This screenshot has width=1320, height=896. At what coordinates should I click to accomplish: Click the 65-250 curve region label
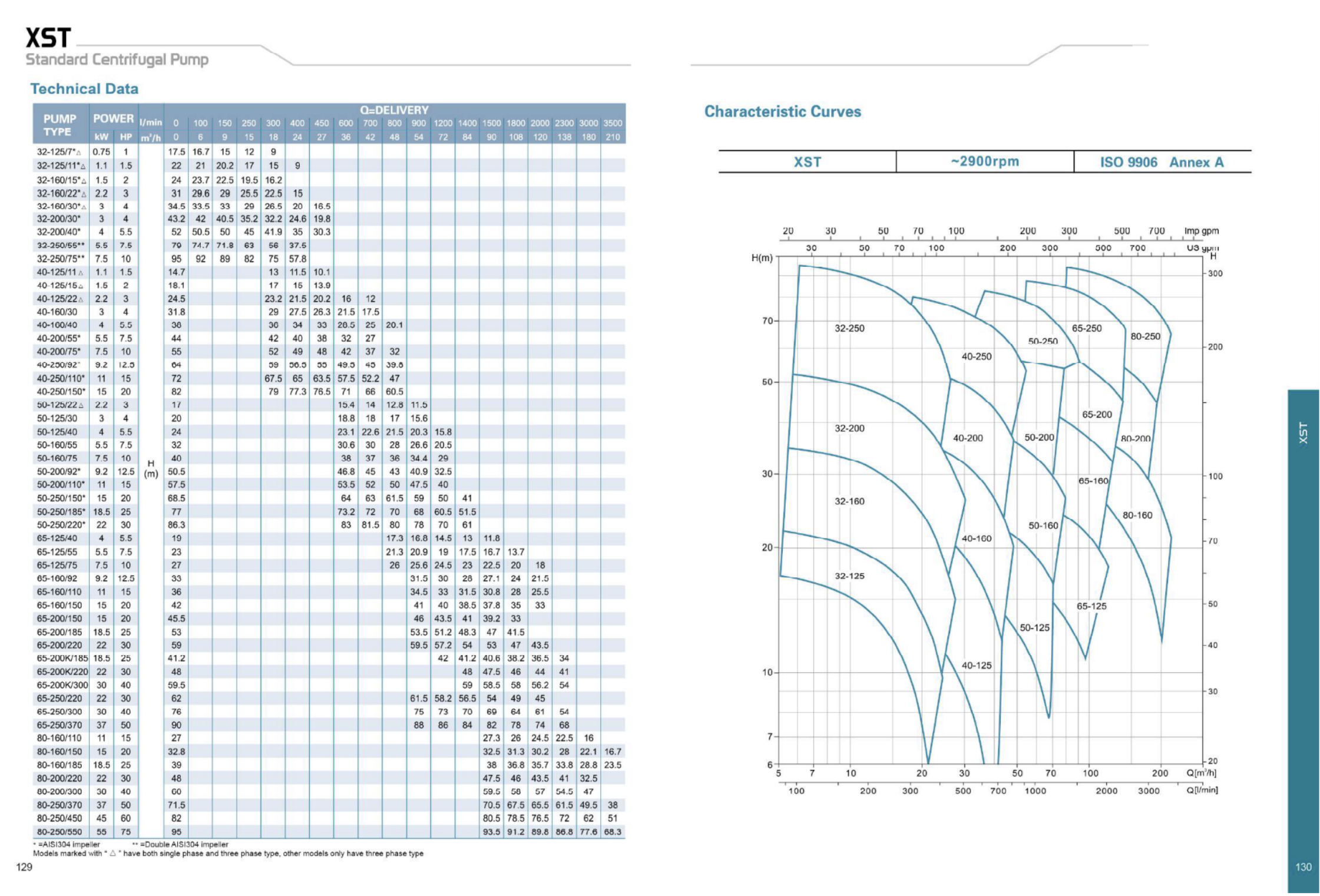1086,328
